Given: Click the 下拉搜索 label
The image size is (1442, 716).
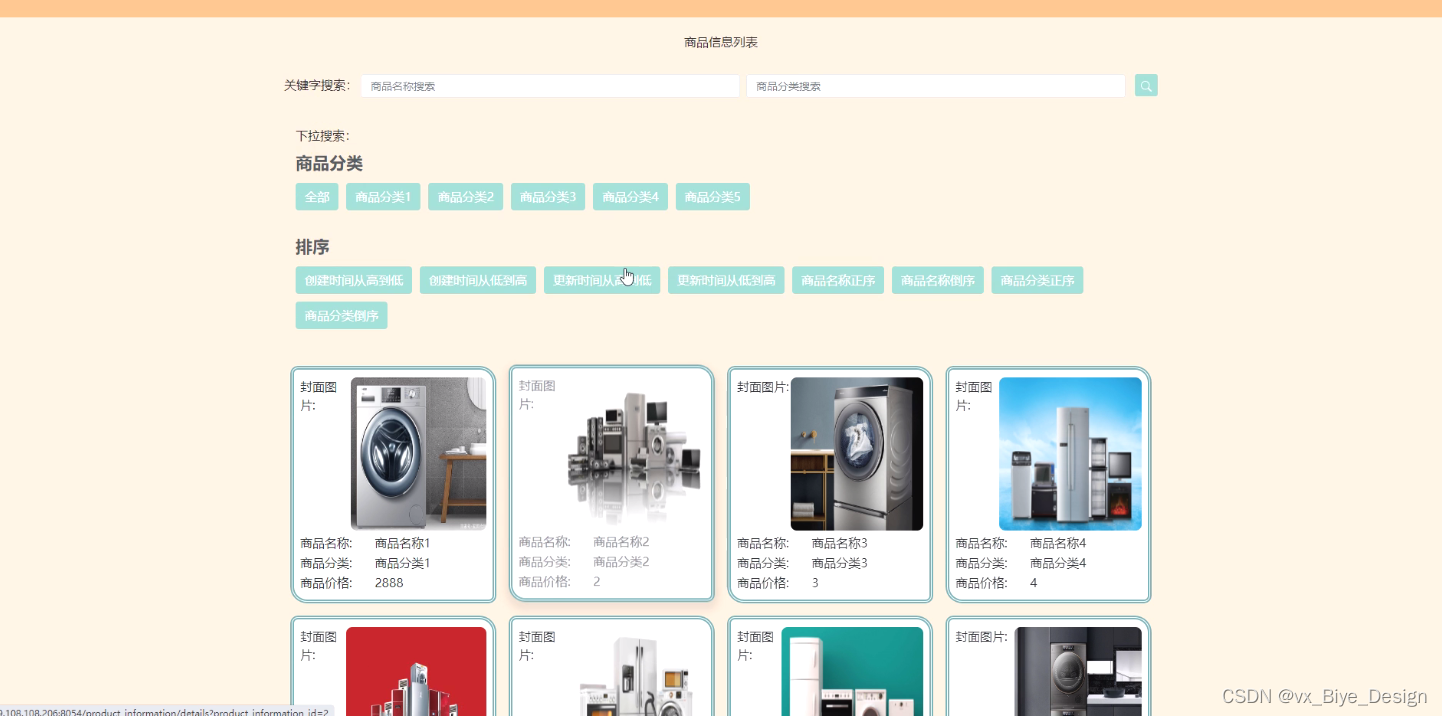Looking at the screenshot, I should tap(322, 136).
